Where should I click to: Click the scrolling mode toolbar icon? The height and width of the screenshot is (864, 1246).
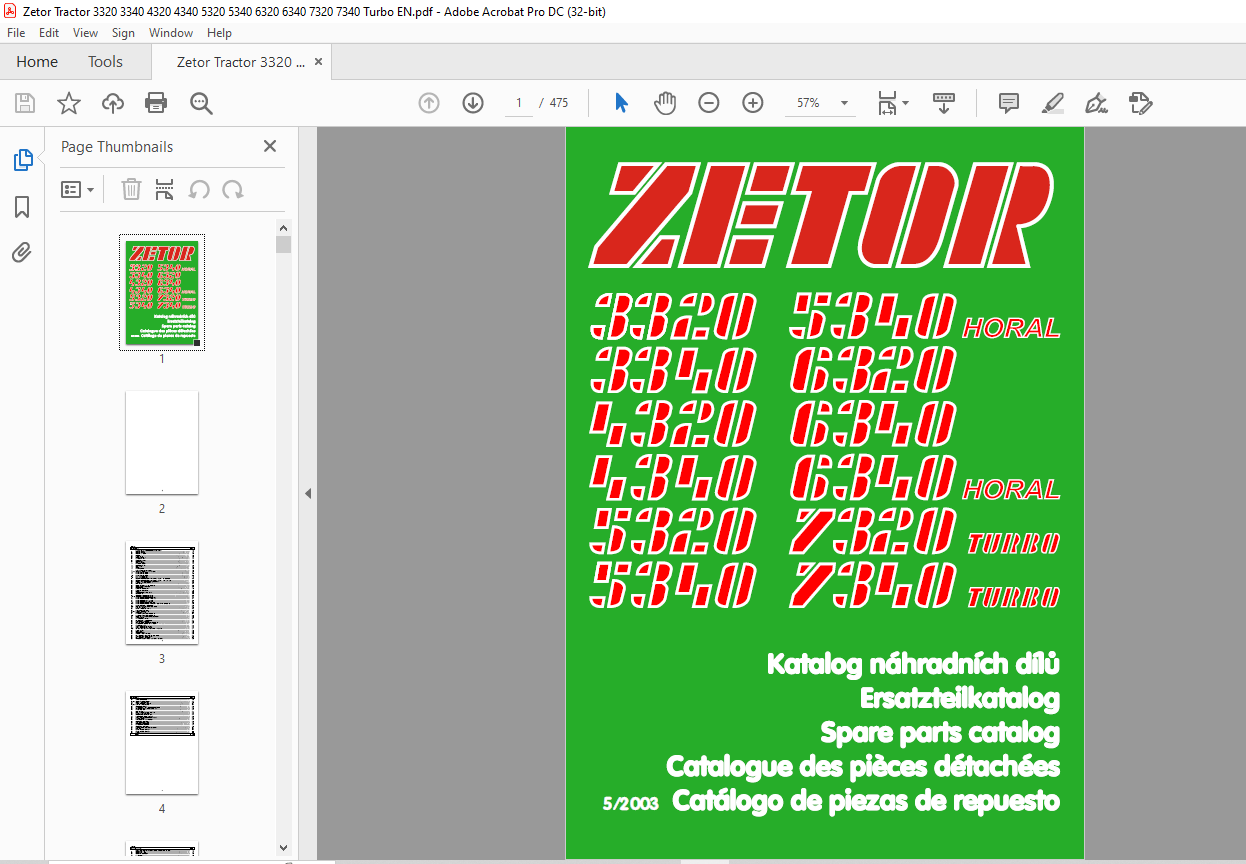(944, 103)
